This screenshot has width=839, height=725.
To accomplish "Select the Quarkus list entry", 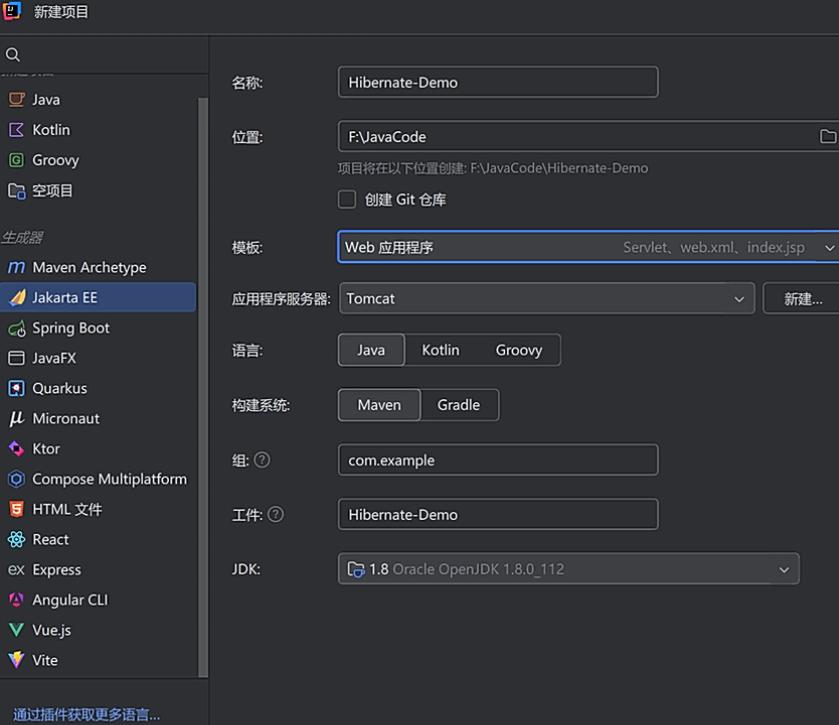I will click(98, 388).
